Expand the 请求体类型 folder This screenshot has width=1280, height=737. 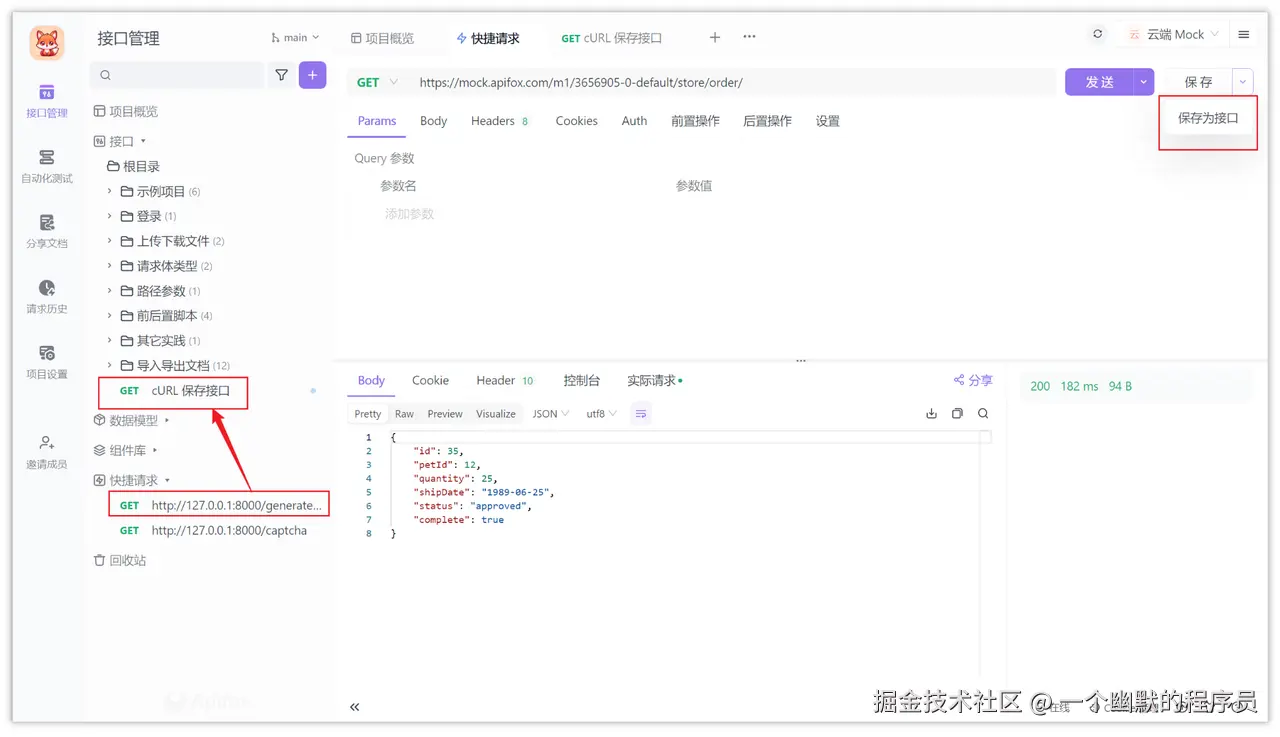(x=110, y=266)
